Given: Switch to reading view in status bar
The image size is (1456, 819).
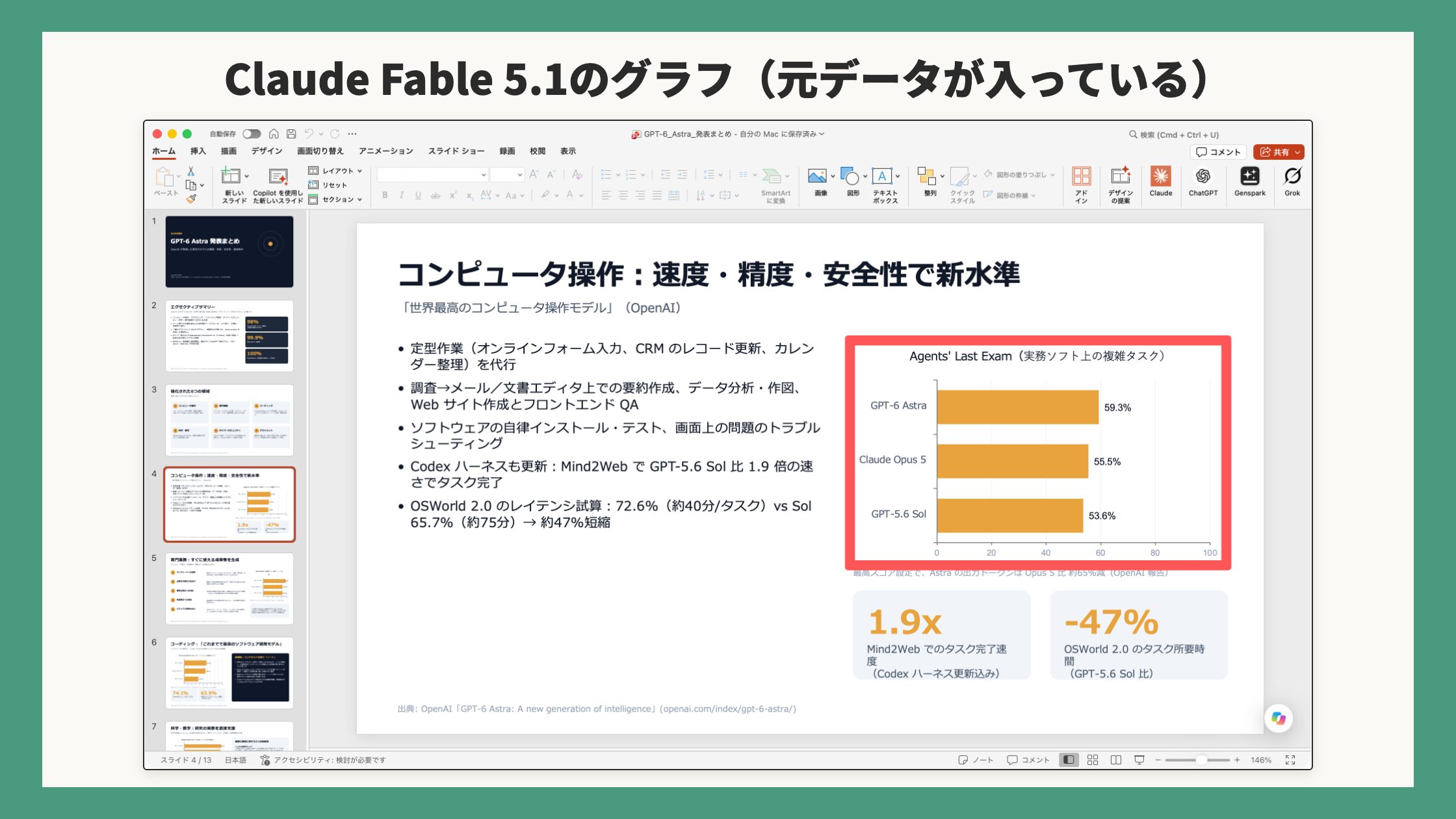Looking at the screenshot, I should coord(1116,760).
